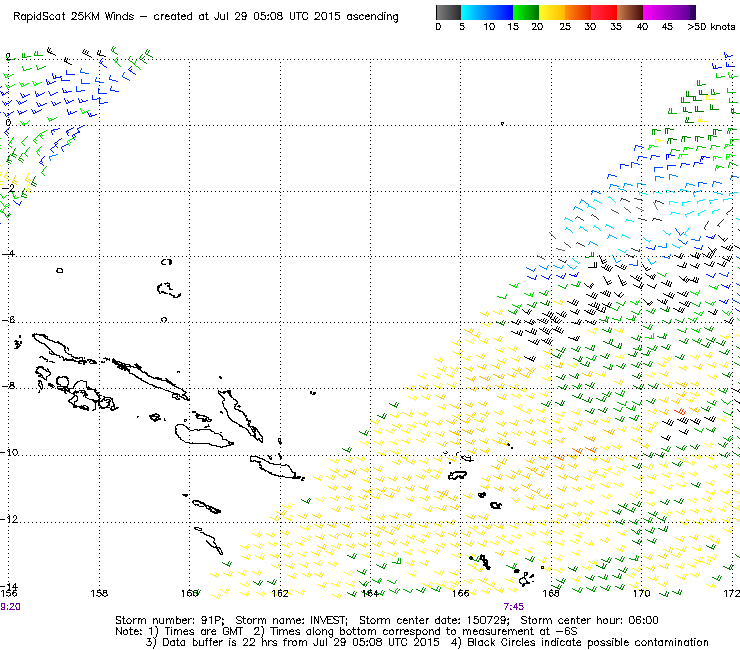Click the purple 45-50 knots color swatch

pyautogui.click(x=682, y=12)
